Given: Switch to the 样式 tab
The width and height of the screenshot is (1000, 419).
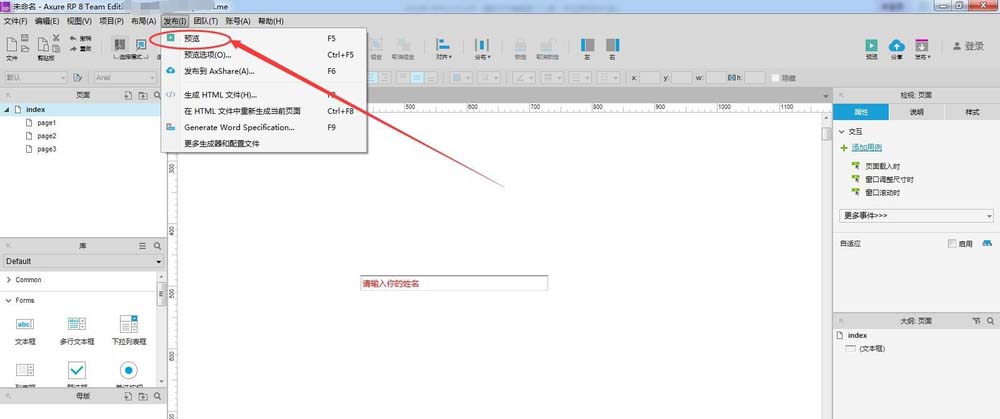Looking at the screenshot, I should pyautogui.click(x=972, y=112).
